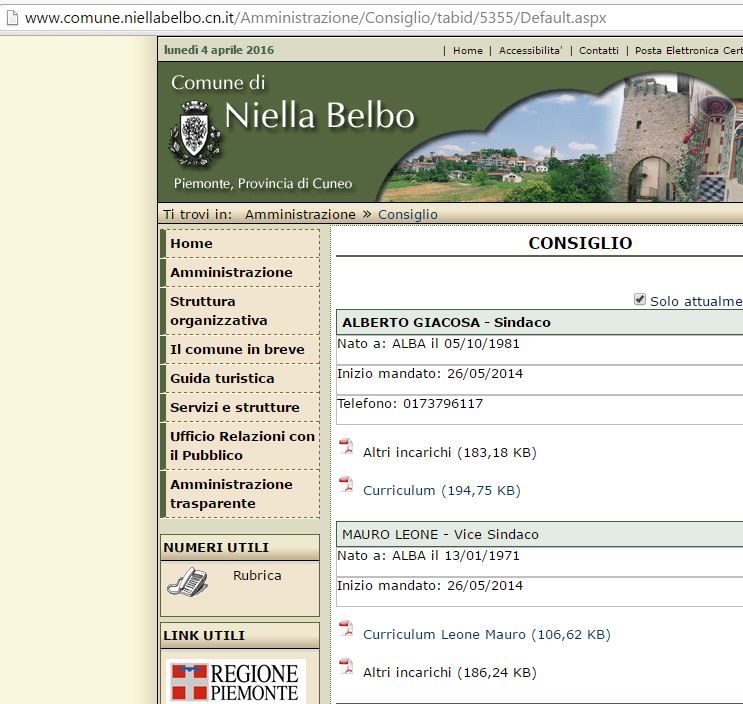743x704 pixels.
Task: Click Amministrazione in the breadcrumb trail
Action: point(300,214)
